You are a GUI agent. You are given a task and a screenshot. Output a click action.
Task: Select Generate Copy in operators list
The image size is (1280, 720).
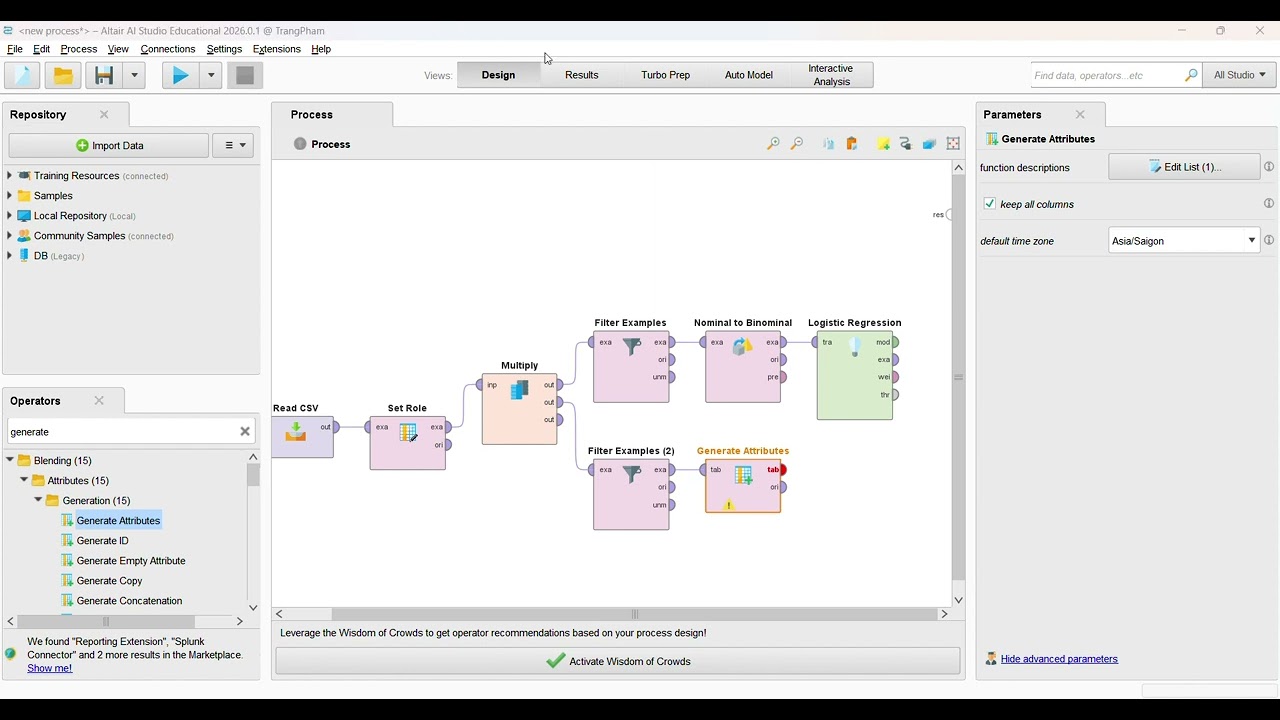coord(110,581)
